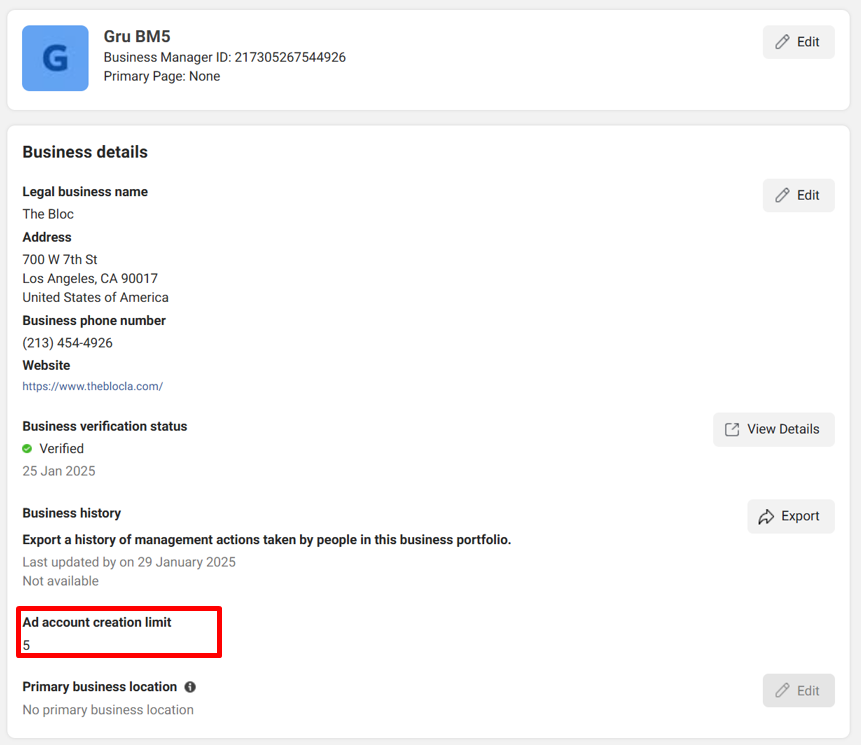
Task: Click the legal business name 'The Bloc'
Action: coord(48,214)
